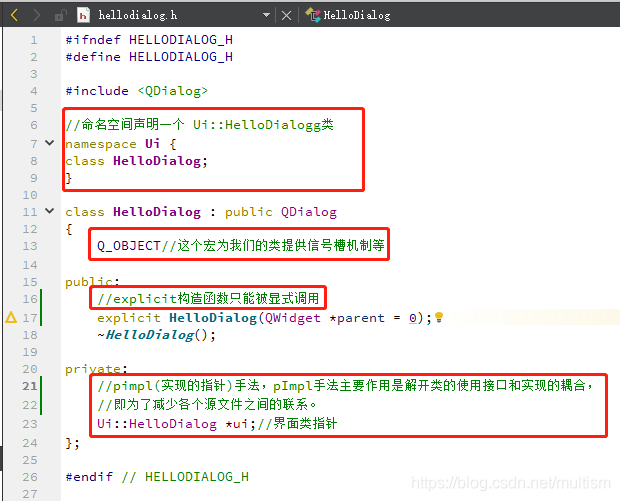Click the Q_OBJECT macro
Viewport: 620px width, 501px height.
coord(129,246)
